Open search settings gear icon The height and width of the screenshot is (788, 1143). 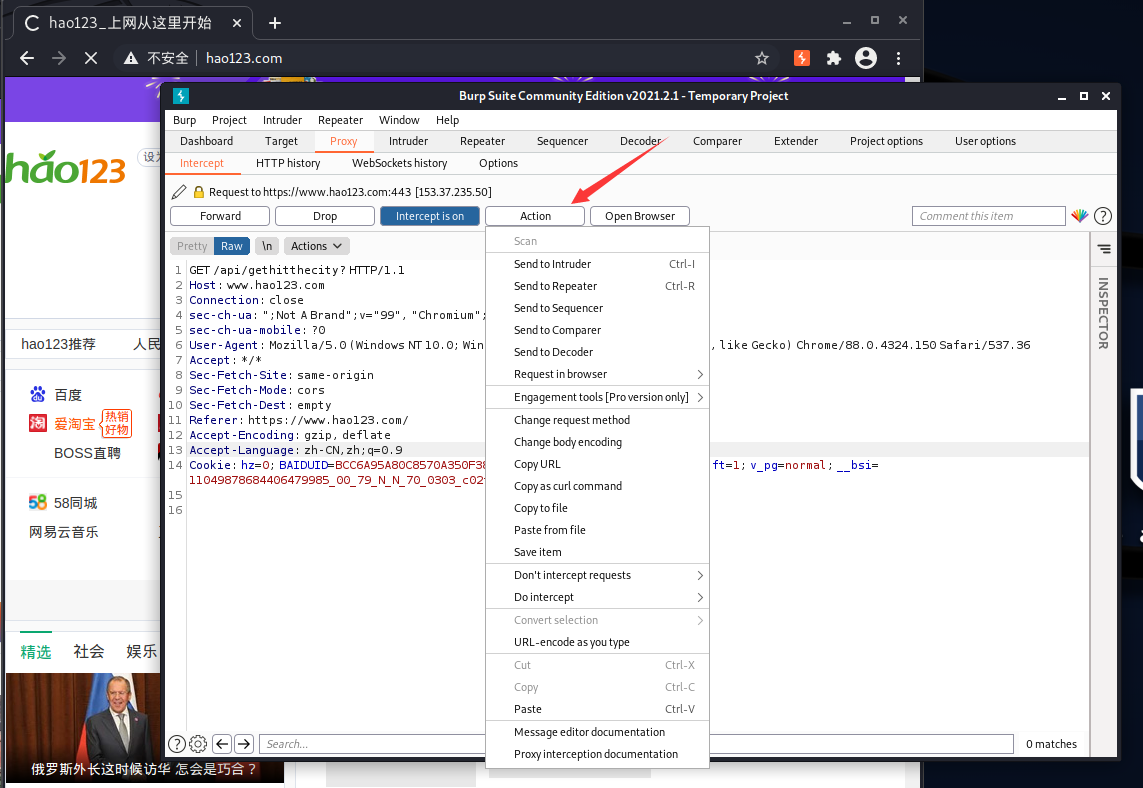(x=198, y=744)
